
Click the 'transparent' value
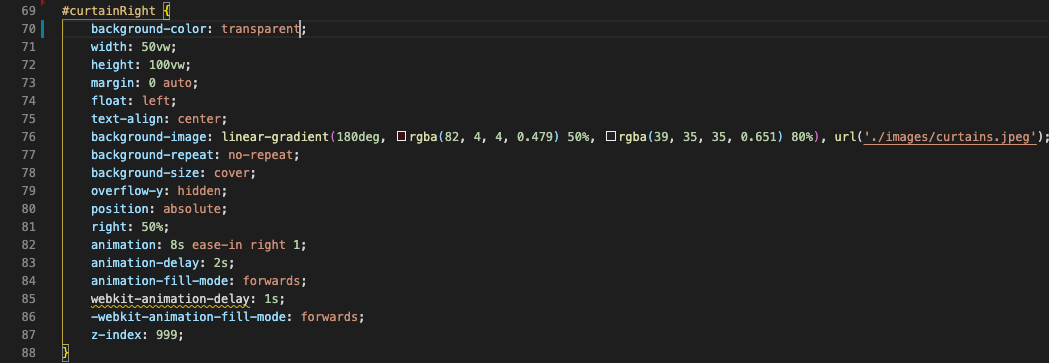(x=260, y=29)
